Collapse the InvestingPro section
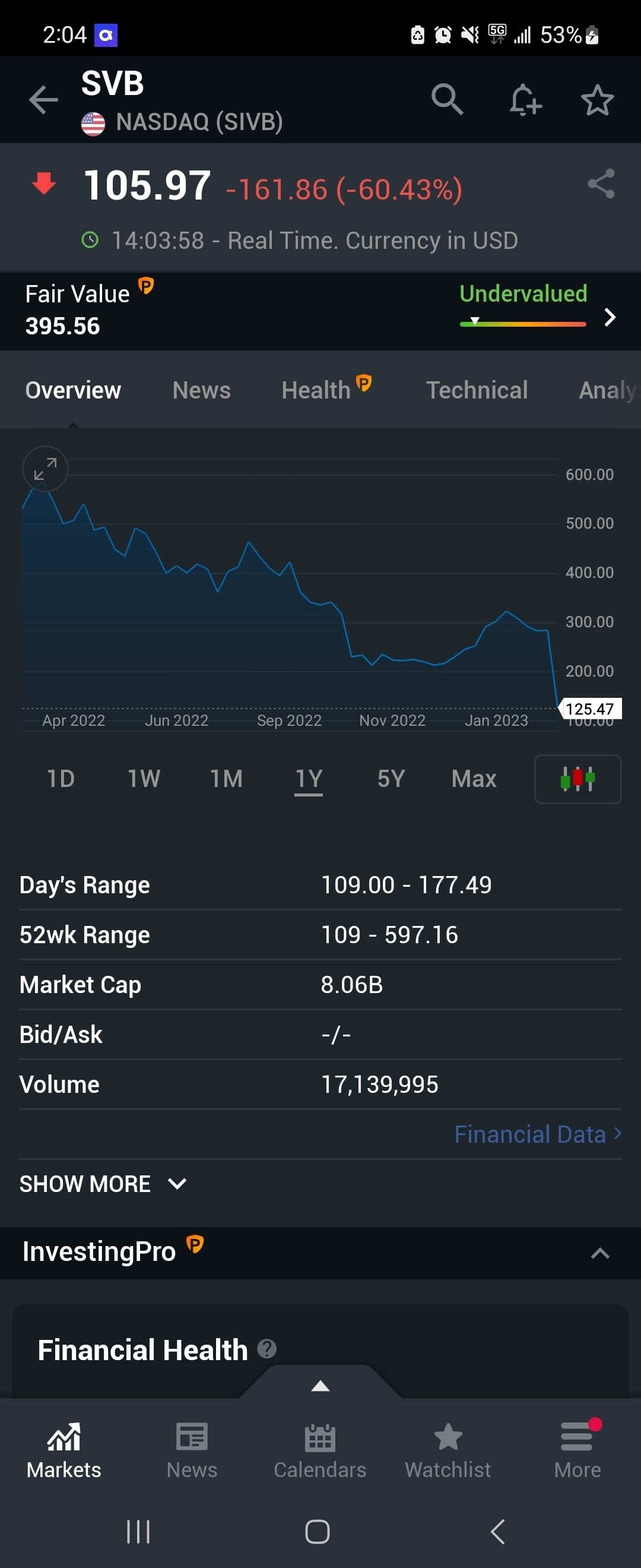This screenshot has width=641, height=1568. pos(599,1253)
